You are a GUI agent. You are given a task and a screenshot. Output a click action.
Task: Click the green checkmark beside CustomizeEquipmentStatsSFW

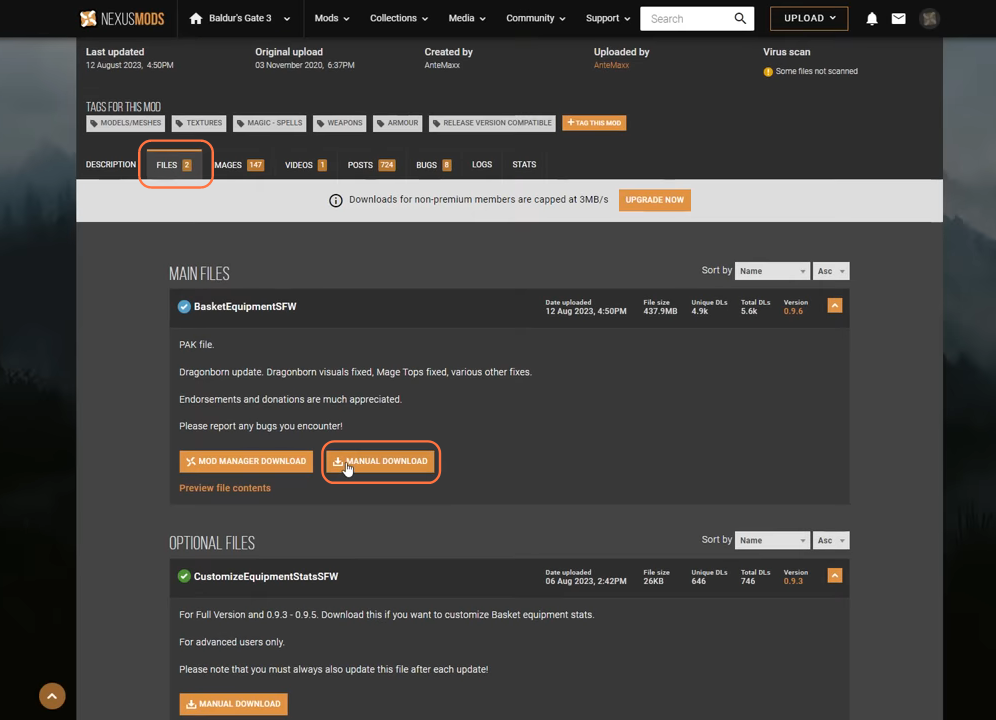[184, 577]
